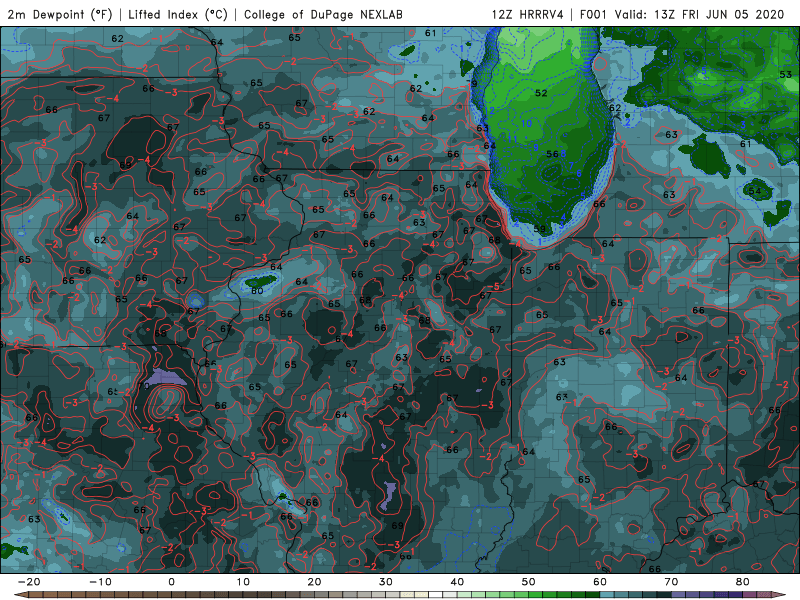Viewport: 800px width, 600px height.
Task: Click the '0' color scale label
Action: tap(171, 582)
